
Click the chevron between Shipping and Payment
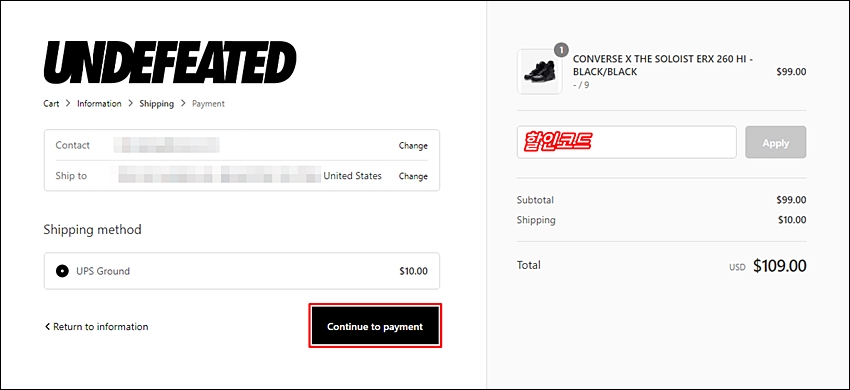tap(183, 103)
